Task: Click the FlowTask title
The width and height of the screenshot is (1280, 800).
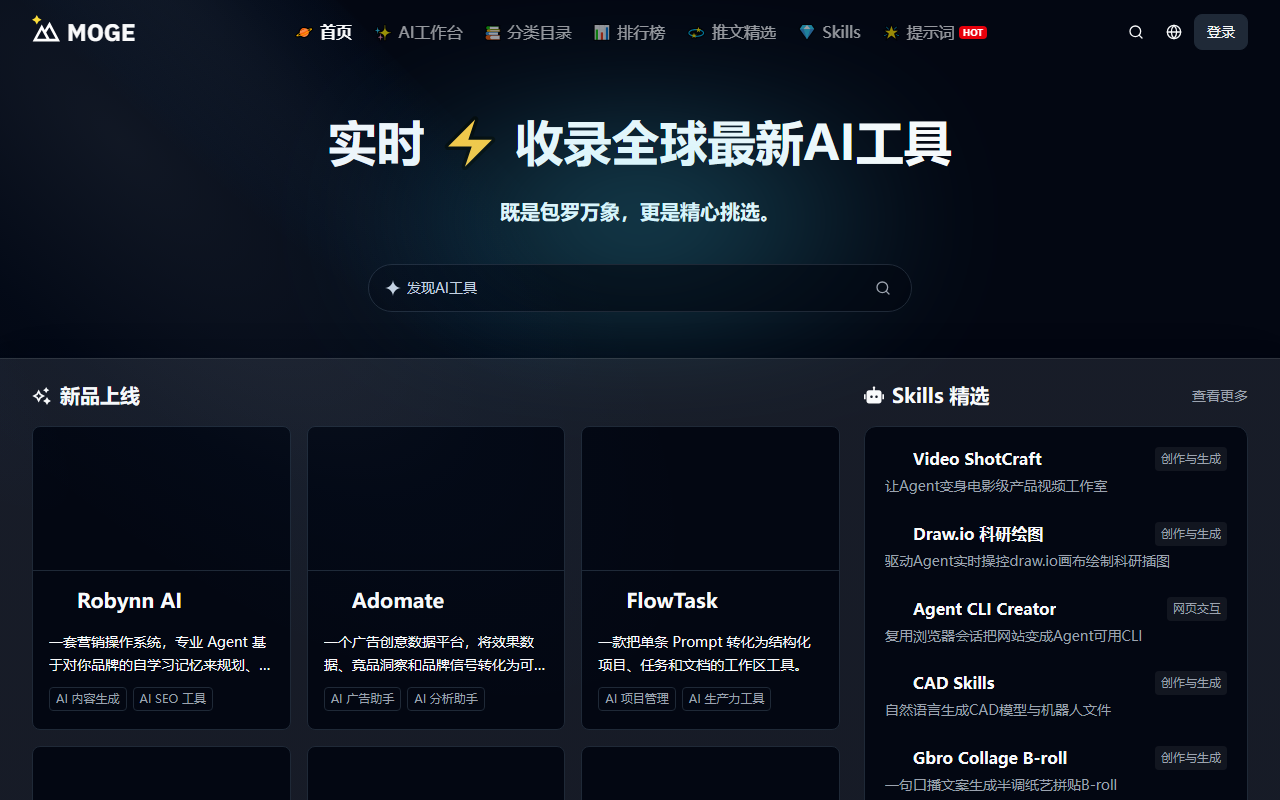Action: pos(672,601)
